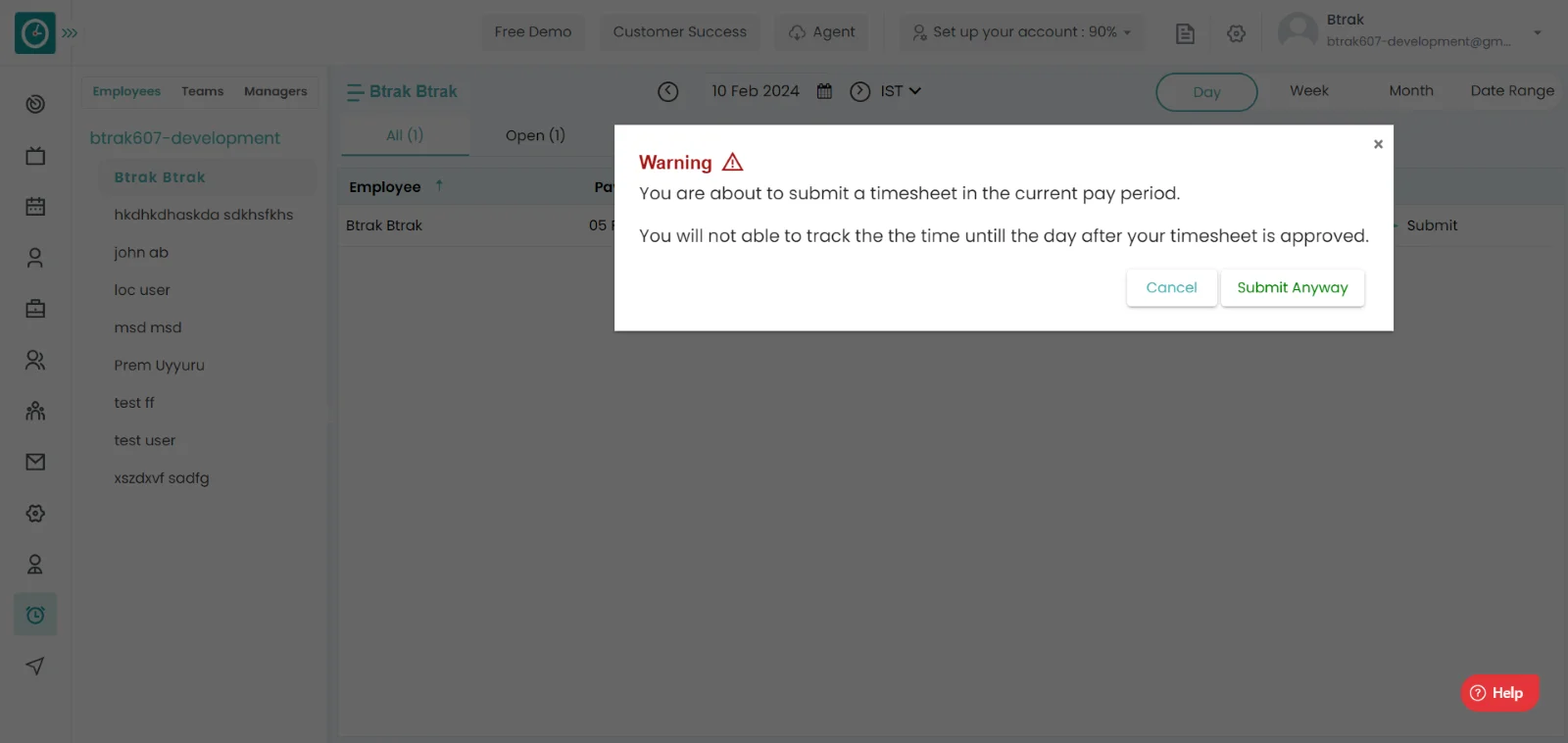The image size is (1568, 743).
Task: Select employee john ab
Action: click(x=141, y=253)
